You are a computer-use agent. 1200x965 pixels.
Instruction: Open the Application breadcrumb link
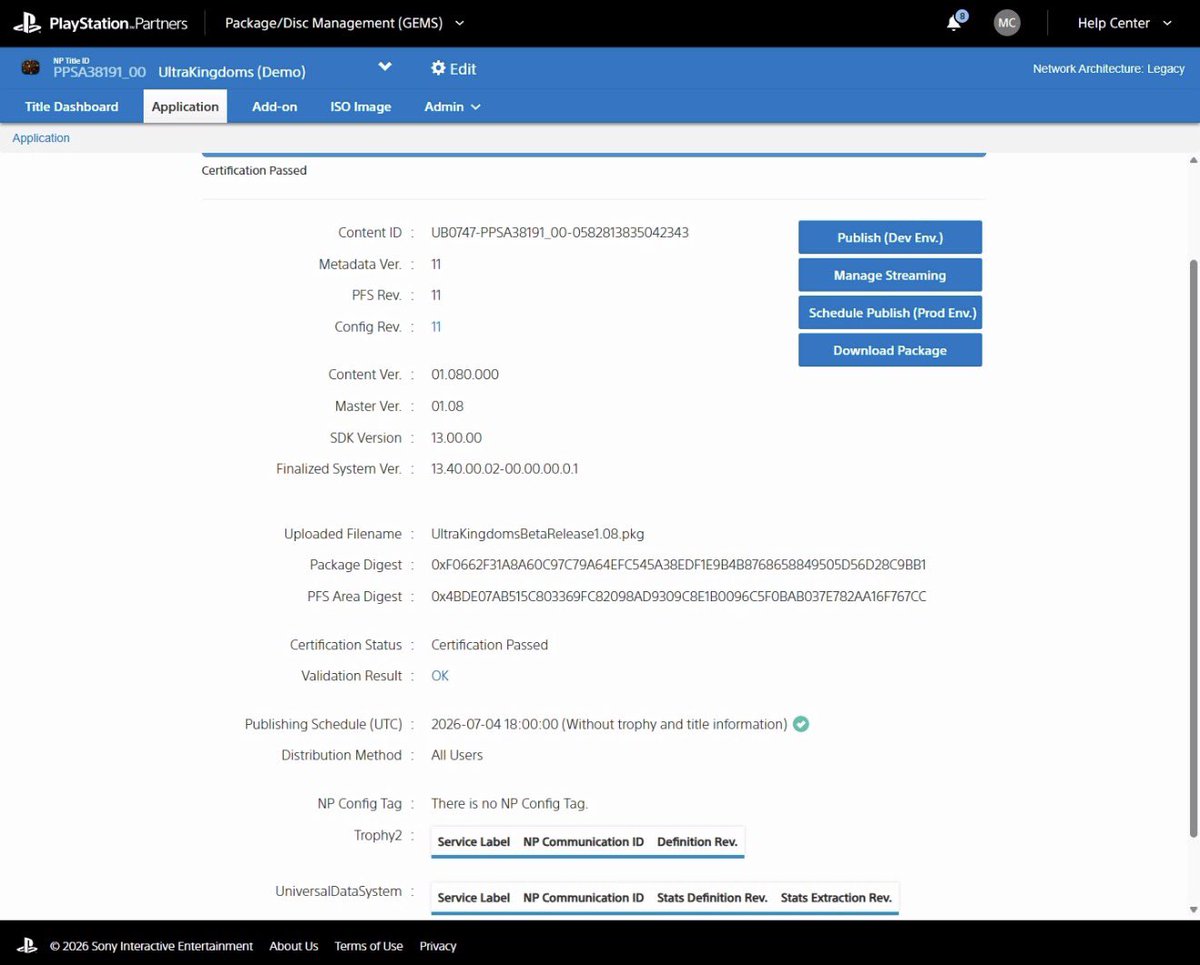pyautogui.click(x=41, y=138)
